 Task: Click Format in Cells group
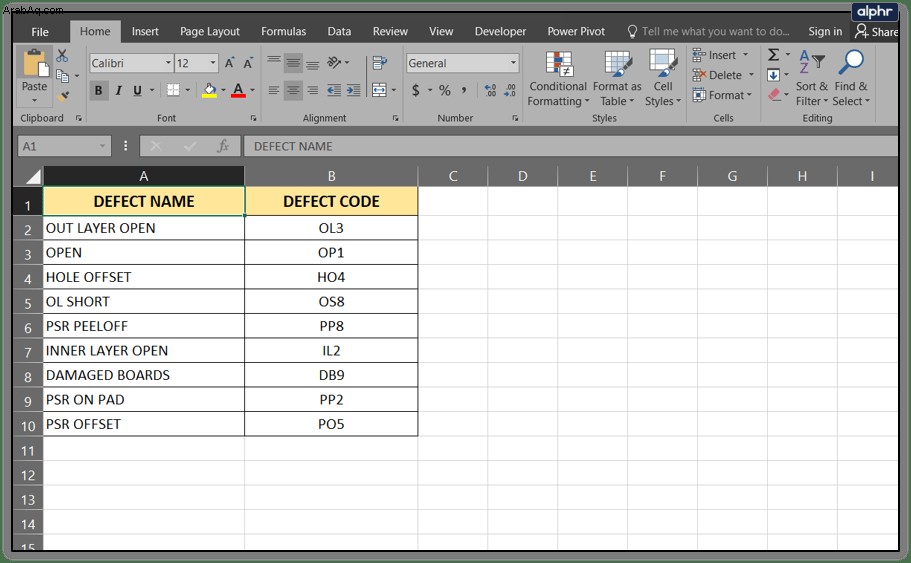tap(722, 95)
